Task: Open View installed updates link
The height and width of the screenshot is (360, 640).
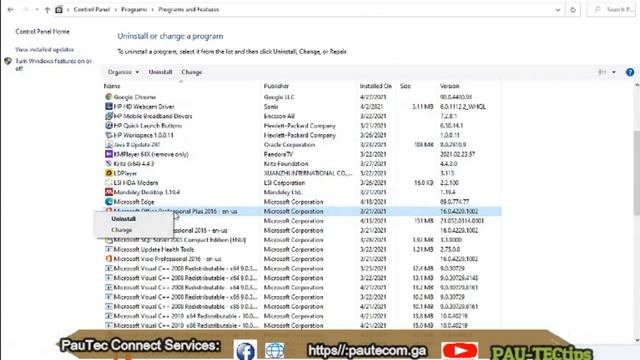Action: [44, 49]
